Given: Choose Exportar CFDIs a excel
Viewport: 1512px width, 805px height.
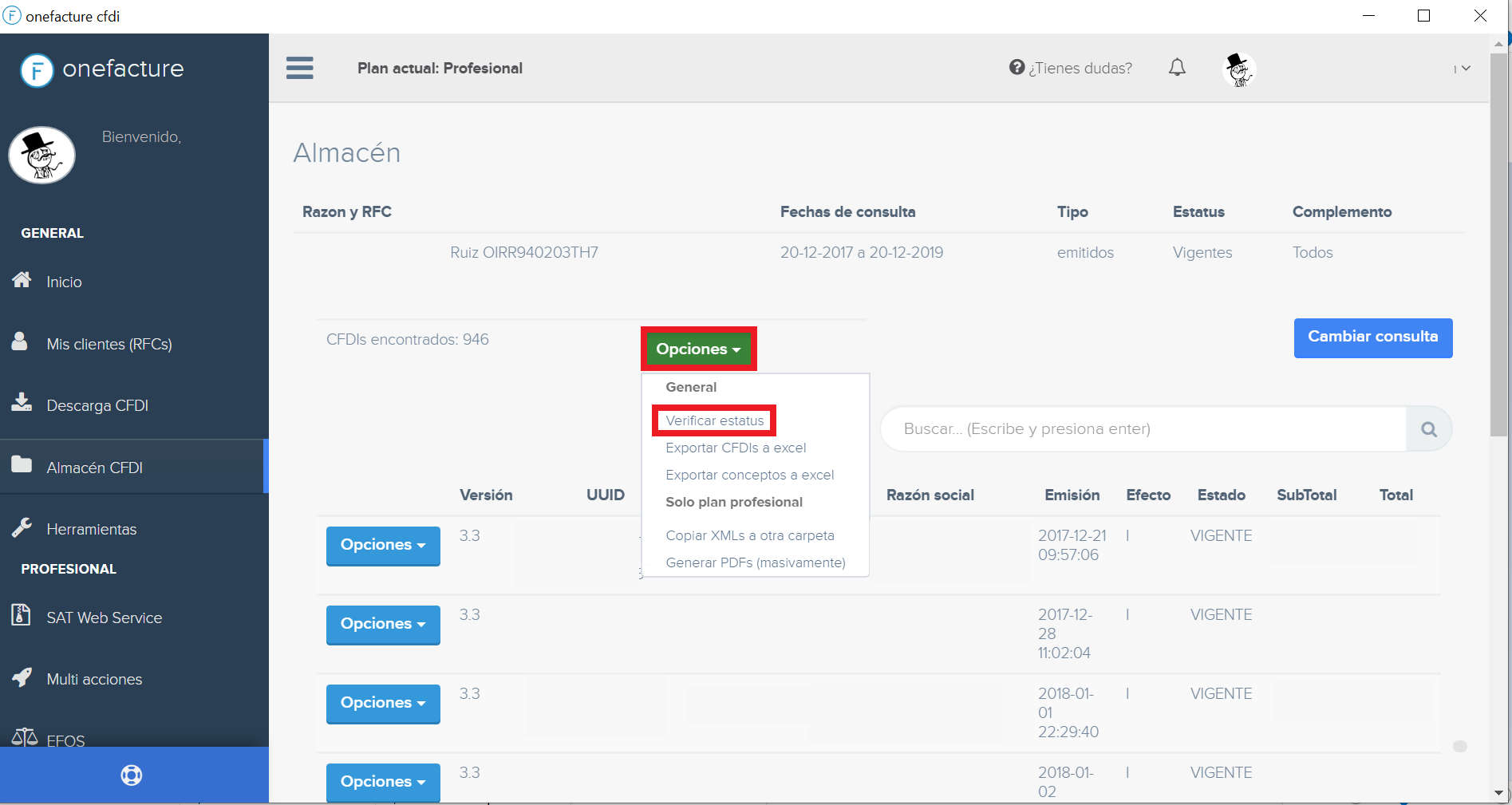Looking at the screenshot, I should click(736, 448).
